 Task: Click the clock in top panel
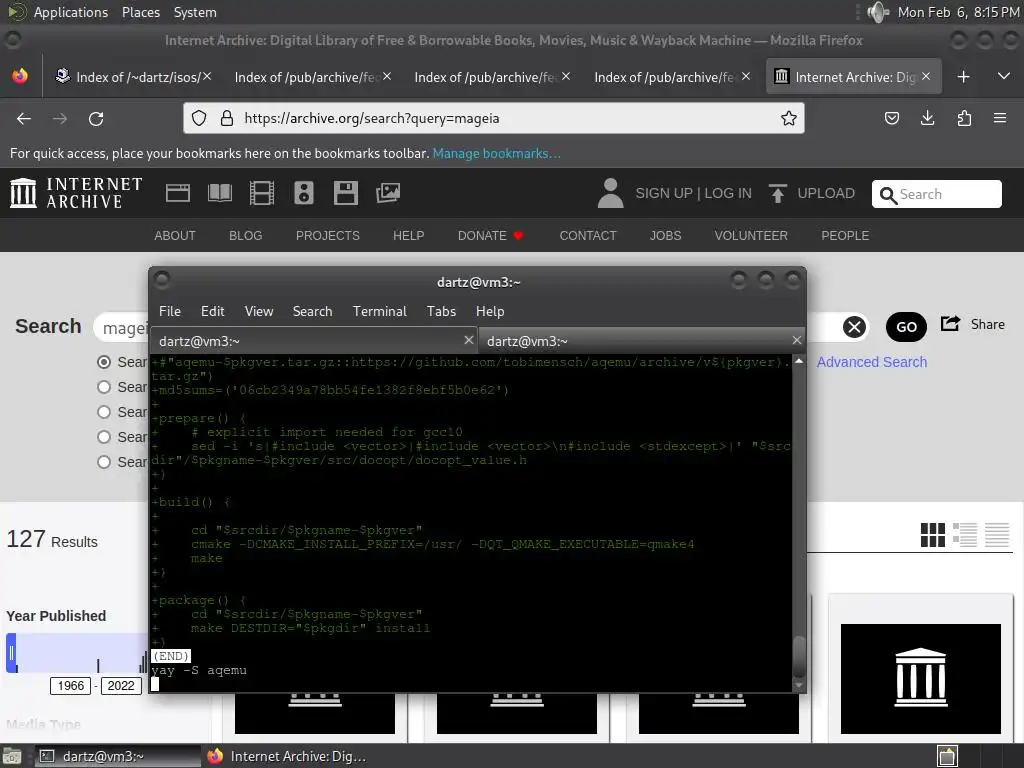click(959, 12)
